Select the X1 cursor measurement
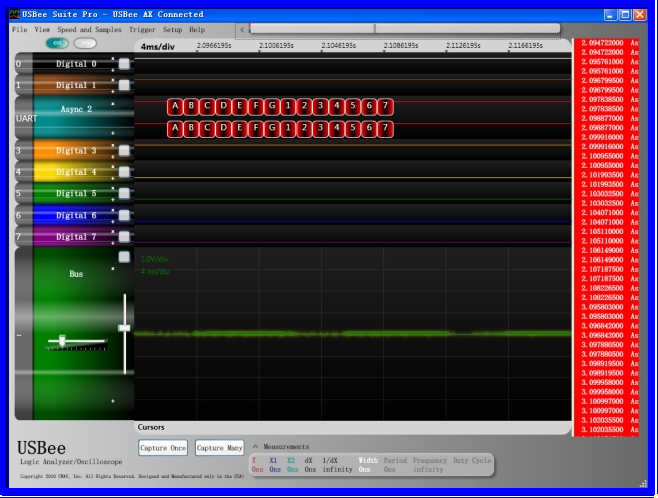 tap(275, 465)
